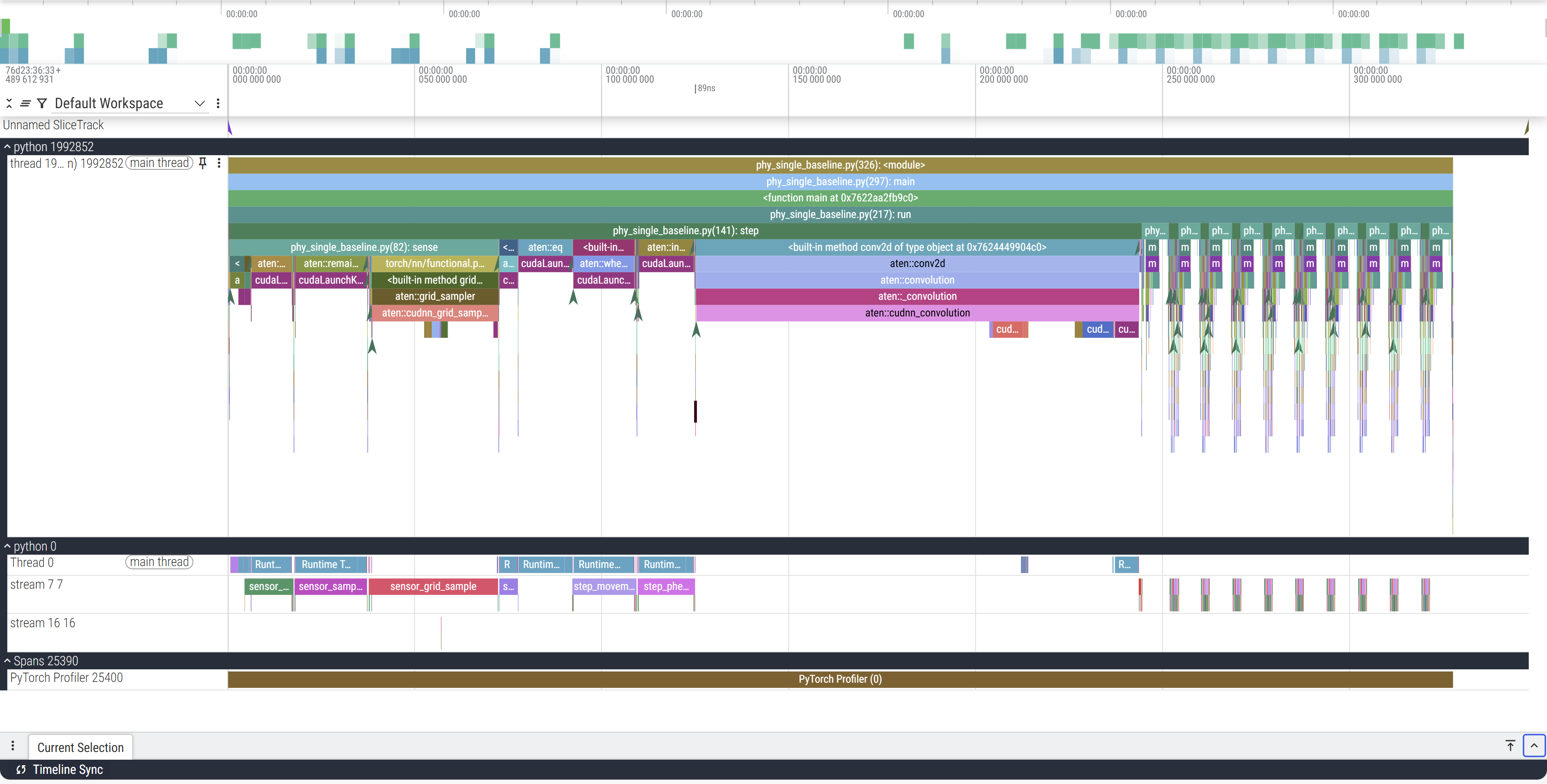Open the track filter funnel icon
1547x784 pixels.
click(42, 103)
